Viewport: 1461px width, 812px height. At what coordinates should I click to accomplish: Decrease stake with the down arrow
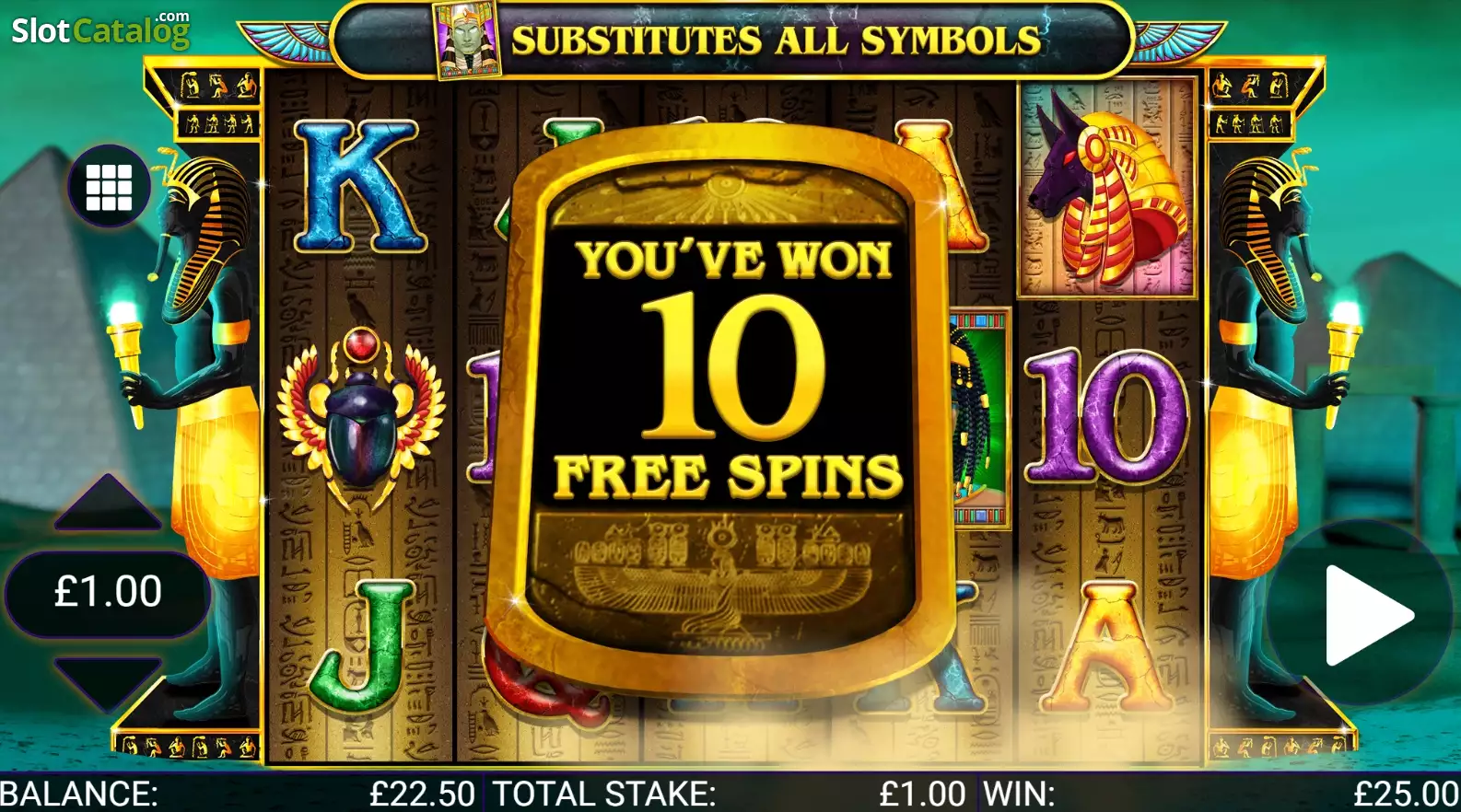coord(108,683)
